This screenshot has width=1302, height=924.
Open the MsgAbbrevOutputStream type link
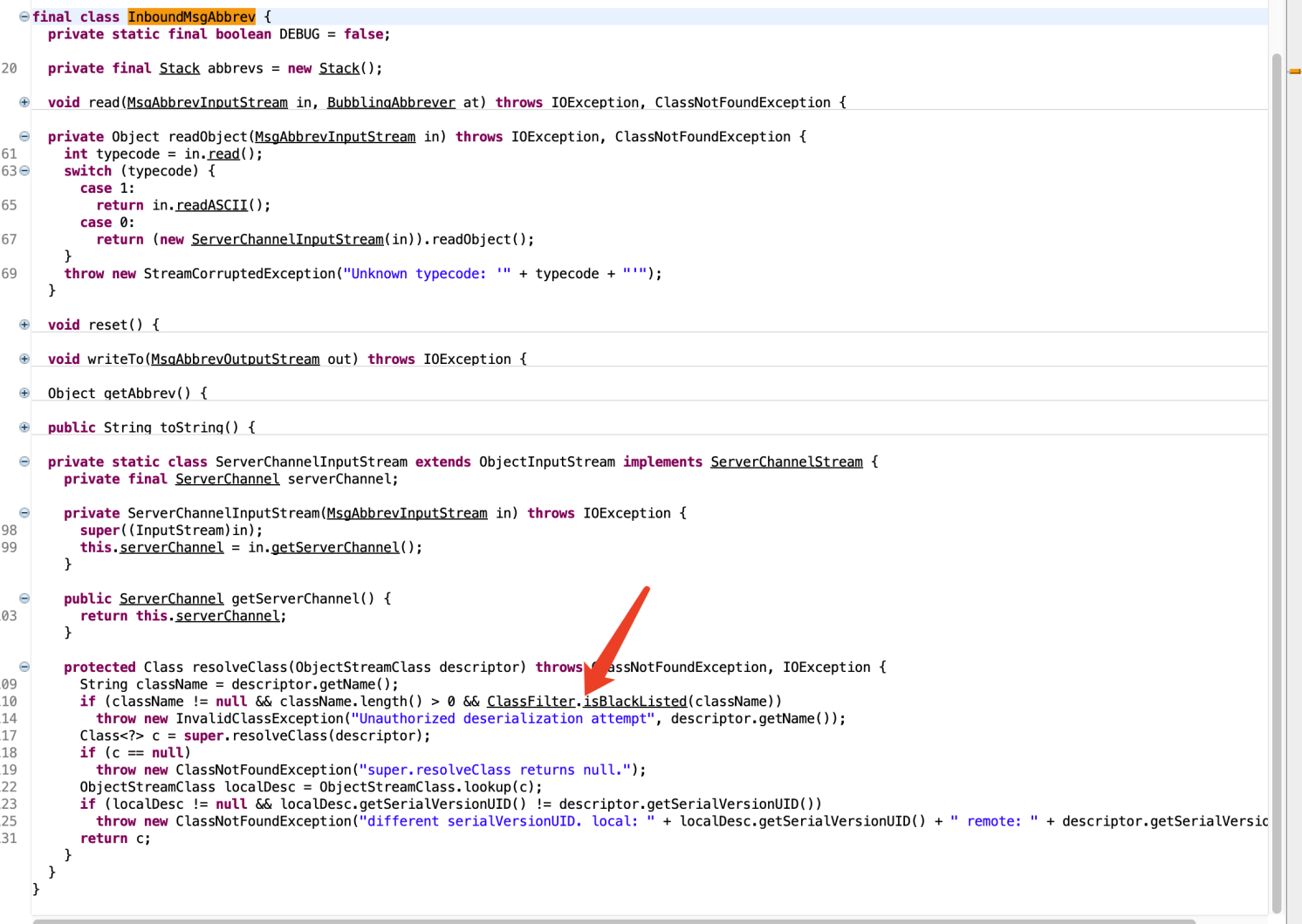click(x=236, y=359)
